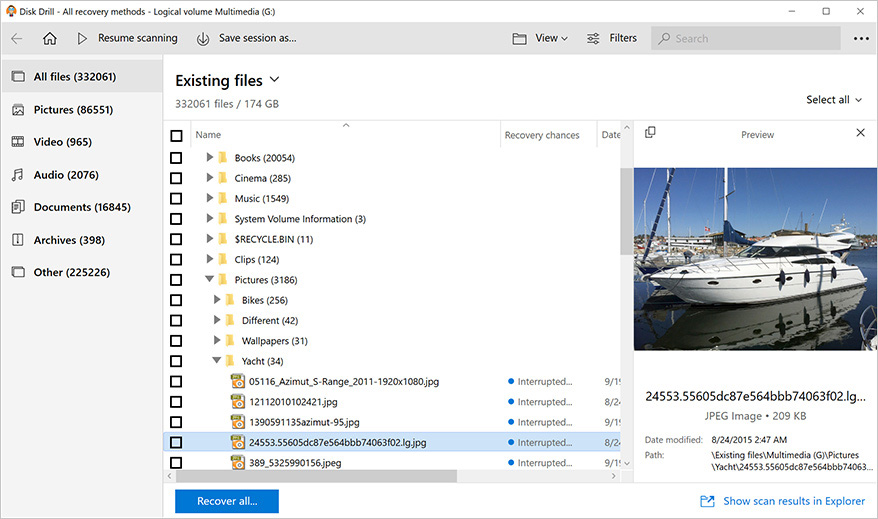878x519 pixels.
Task: Click the horizontal scrollbar under the file list
Action: point(316,476)
